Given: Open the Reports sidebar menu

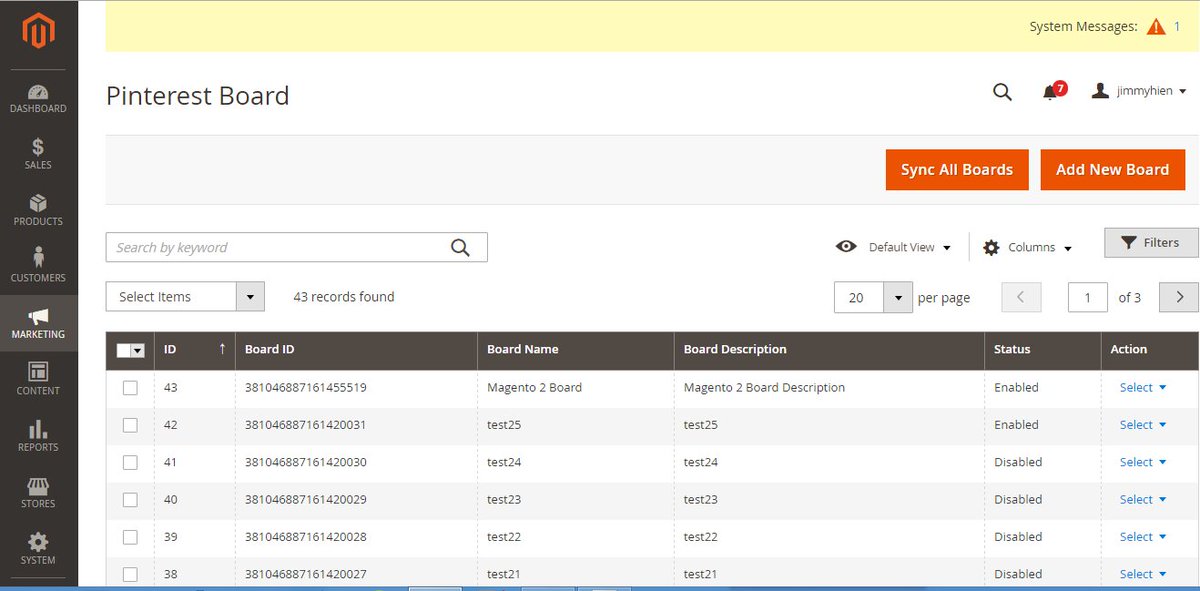Looking at the screenshot, I should coord(38,436).
